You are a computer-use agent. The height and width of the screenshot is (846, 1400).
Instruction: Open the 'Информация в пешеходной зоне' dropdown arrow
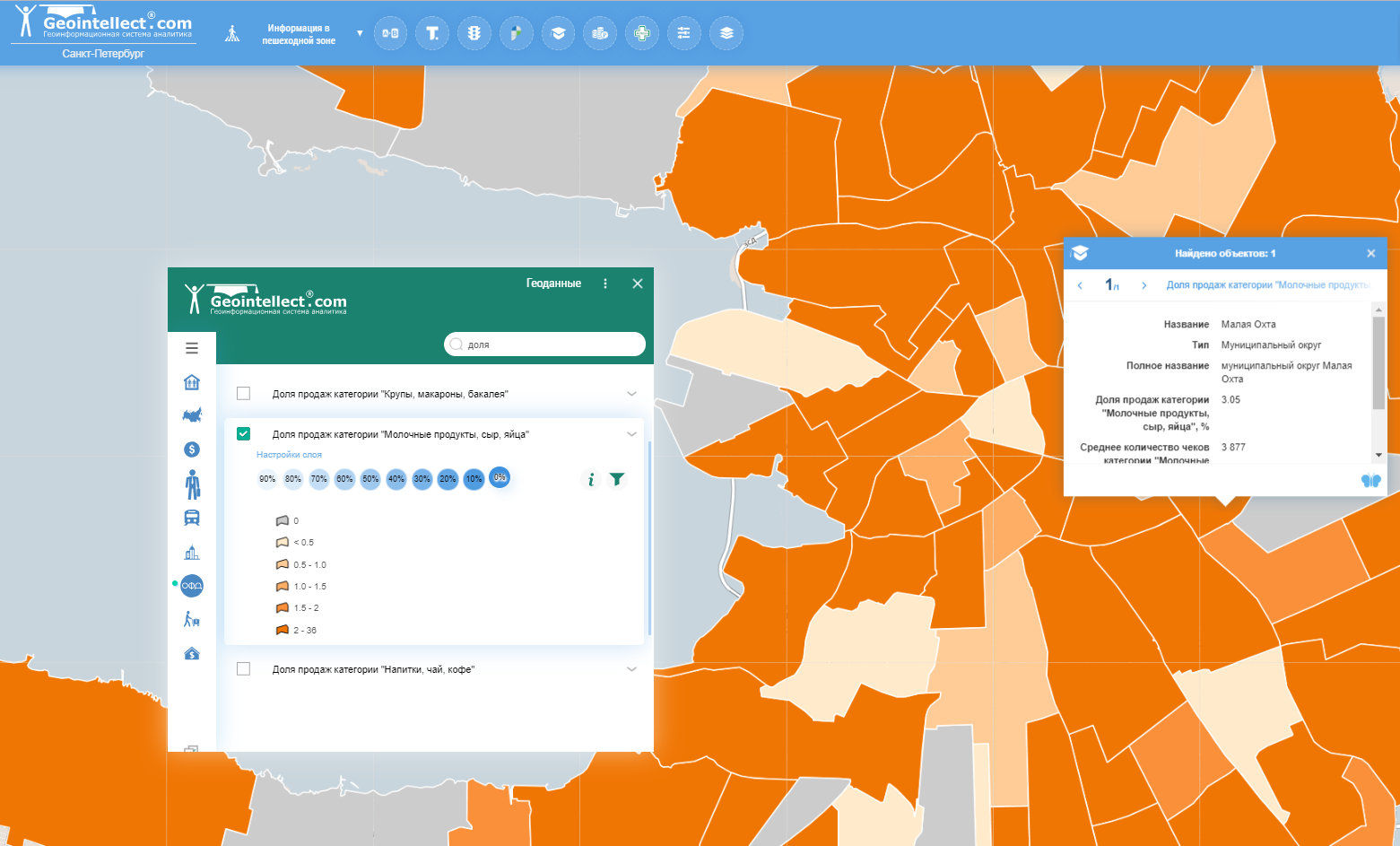pyautogui.click(x=360, y=33)
